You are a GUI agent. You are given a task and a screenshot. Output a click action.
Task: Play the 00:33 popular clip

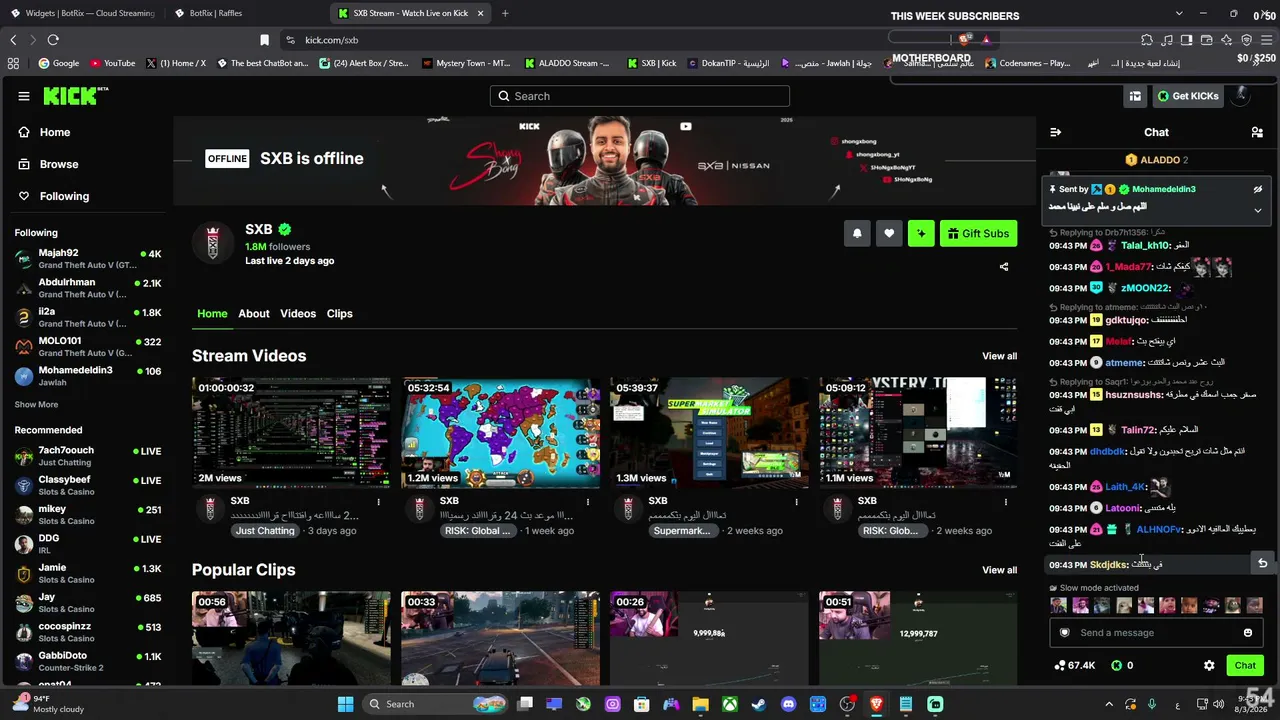pos(501,638)
